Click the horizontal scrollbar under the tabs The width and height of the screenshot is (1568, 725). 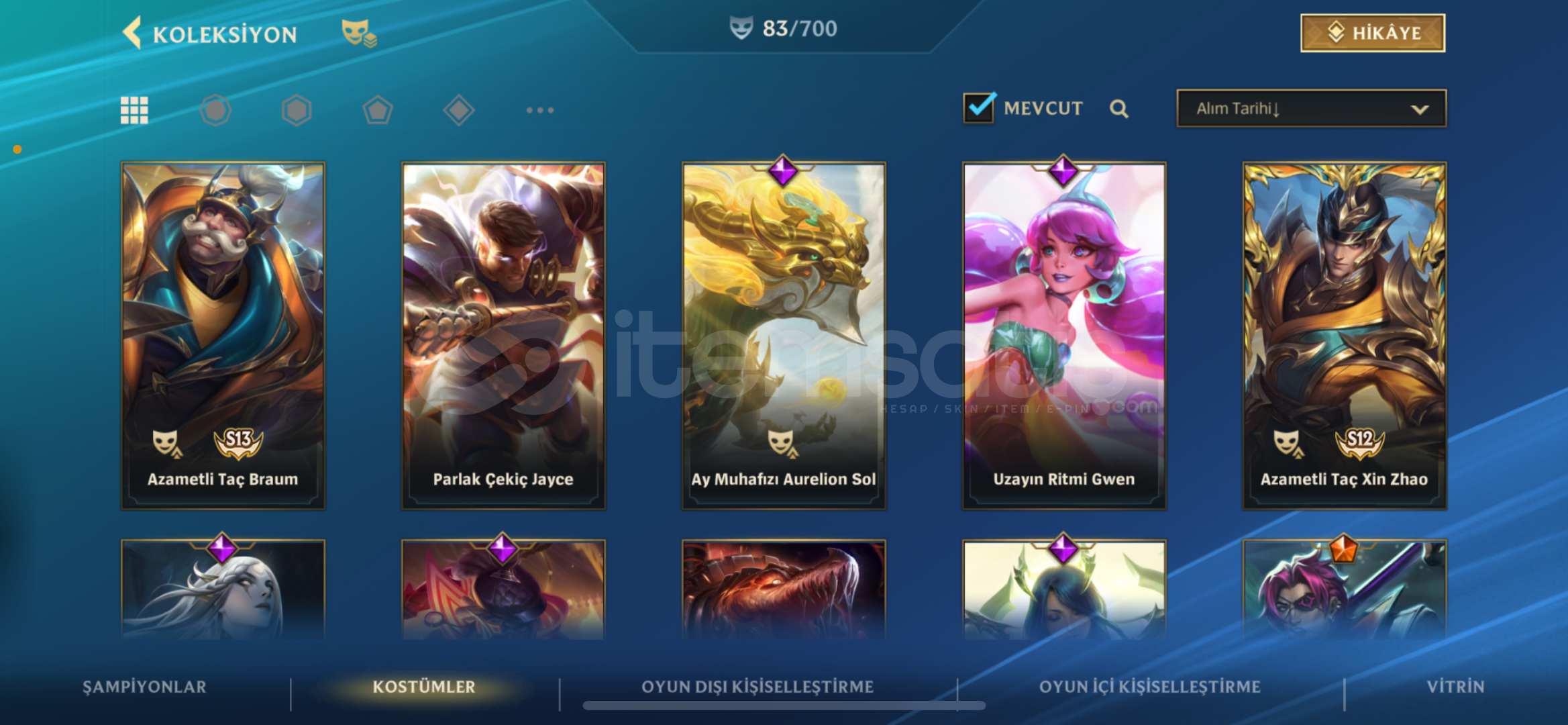(784, 706)
